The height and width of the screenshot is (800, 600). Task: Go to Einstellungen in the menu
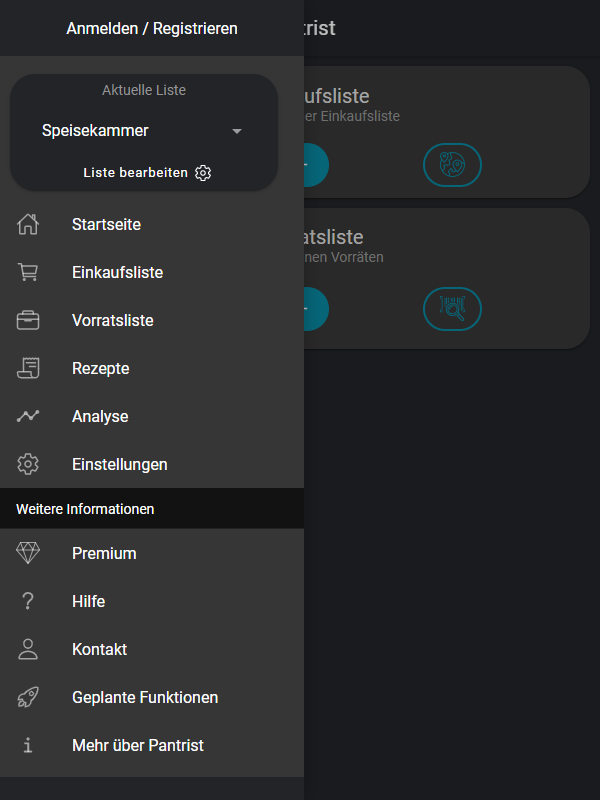(152, 464)
